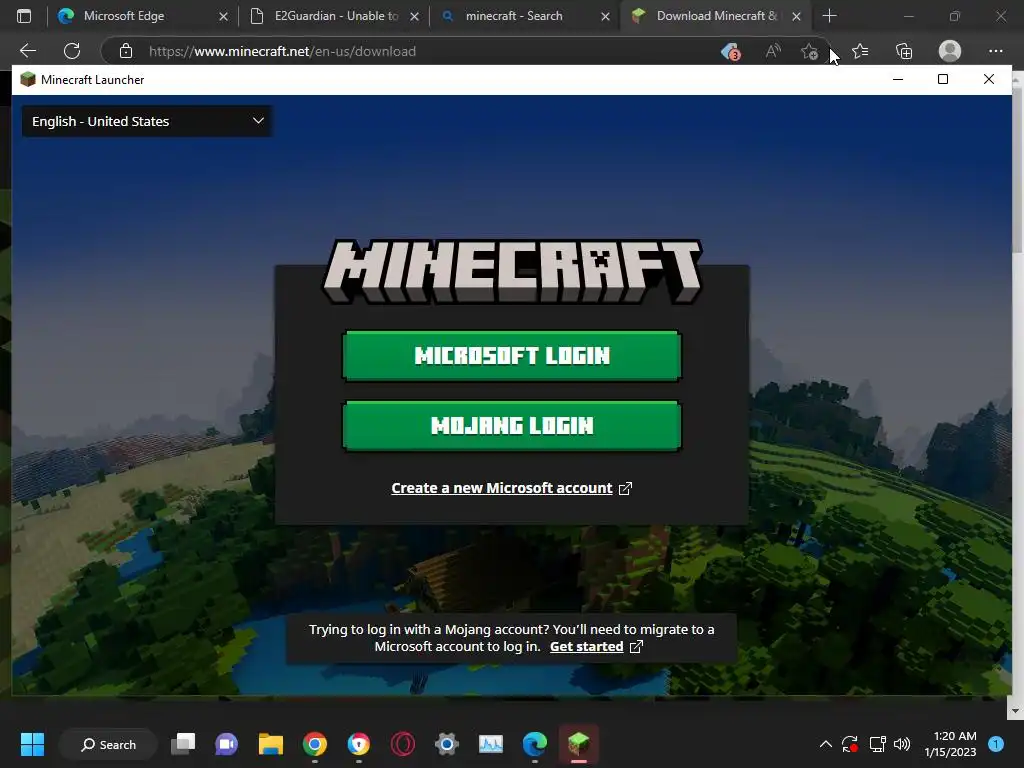This screenshot has width=1024, height=768.
Task: Open the network status tray icon
Action: (877, 744)
